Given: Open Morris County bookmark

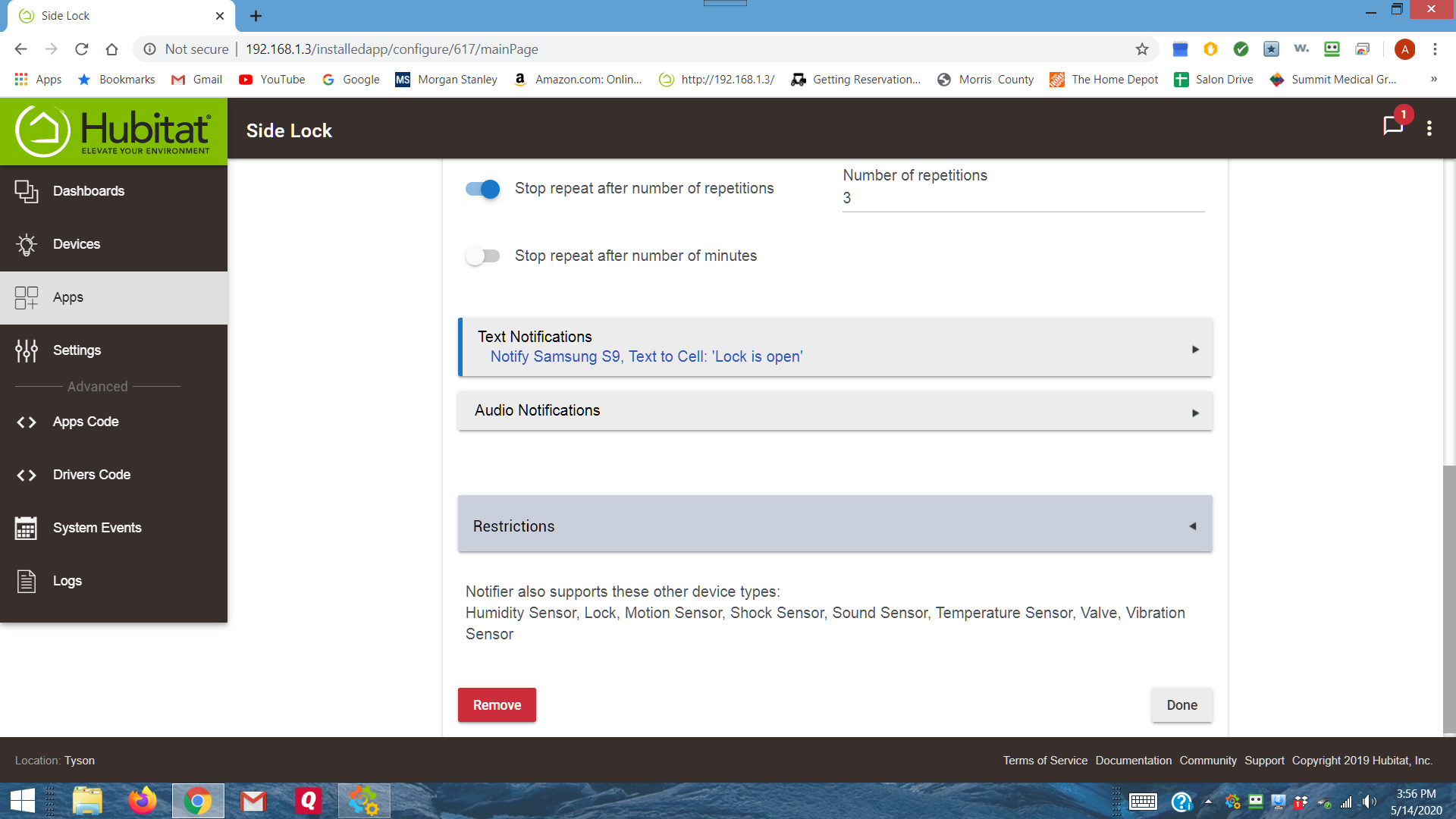Looking at the screenshot, I should click(986, 80).
